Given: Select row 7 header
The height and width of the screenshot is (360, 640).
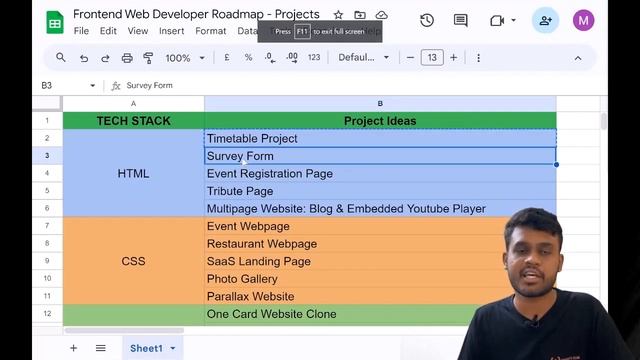Looking at the screenshot, I should pos(47,226).
